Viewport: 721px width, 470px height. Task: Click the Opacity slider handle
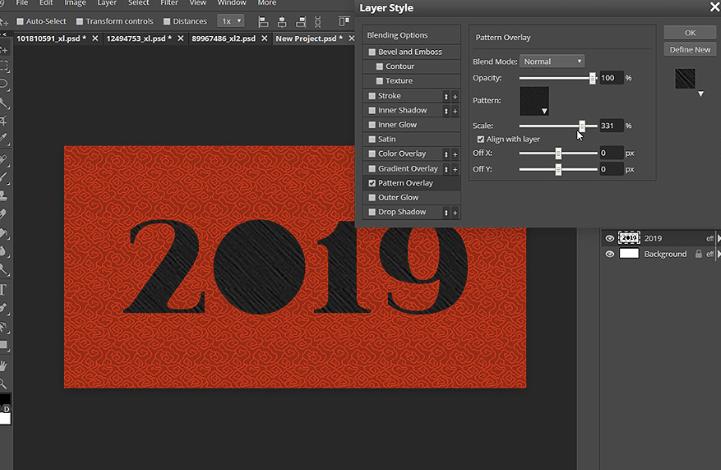point(592,78)
